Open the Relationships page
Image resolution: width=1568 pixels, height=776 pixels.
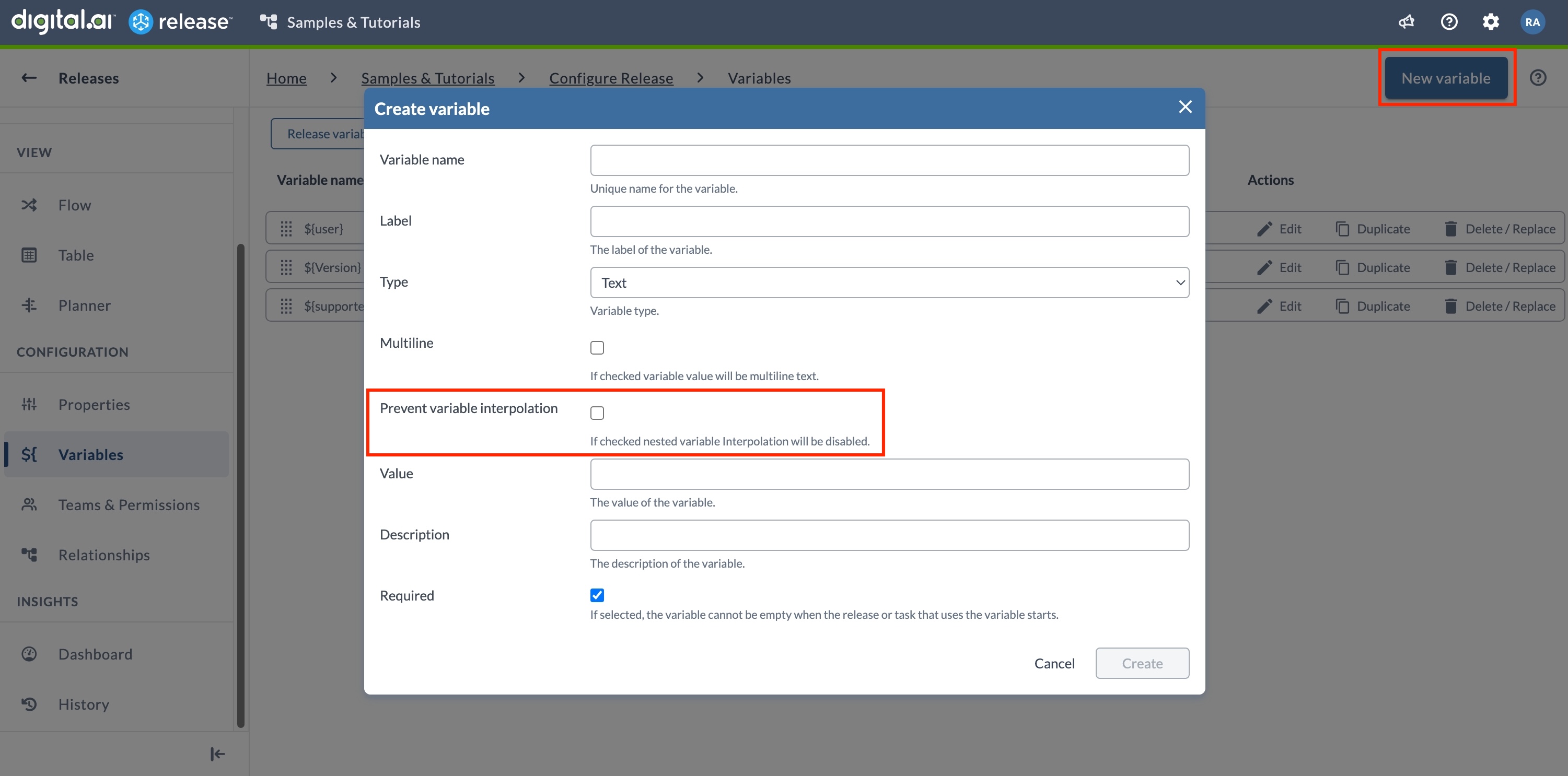click(x=103, y=555)
